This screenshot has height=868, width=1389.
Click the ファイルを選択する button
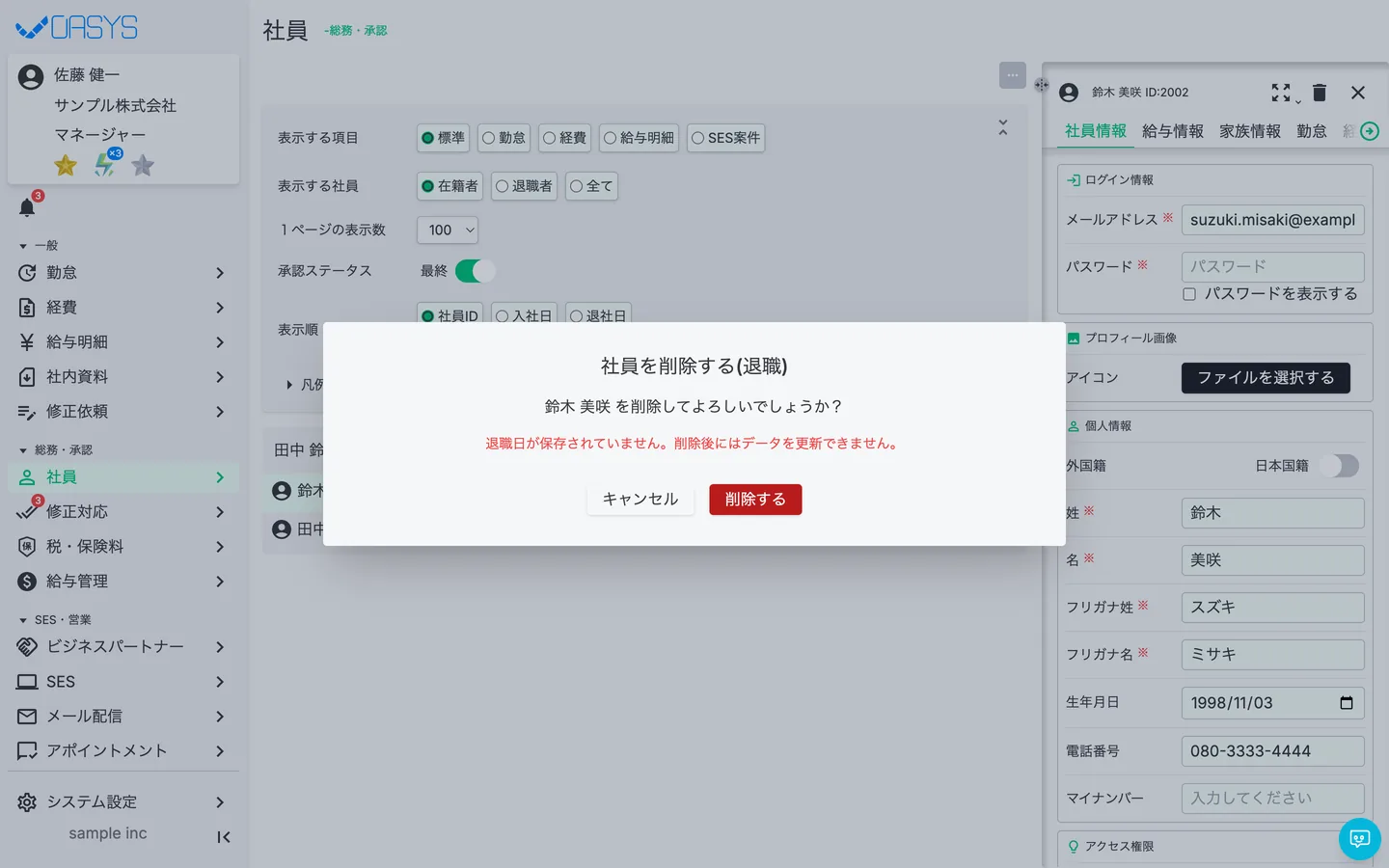click(1266, 378)
